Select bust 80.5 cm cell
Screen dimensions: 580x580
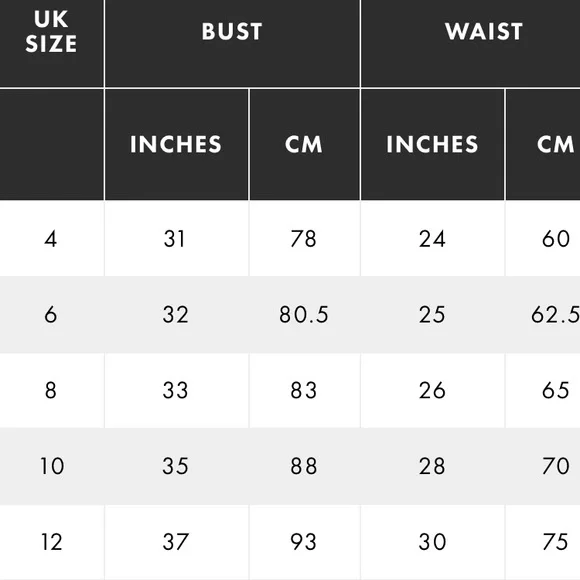(304, 315)
